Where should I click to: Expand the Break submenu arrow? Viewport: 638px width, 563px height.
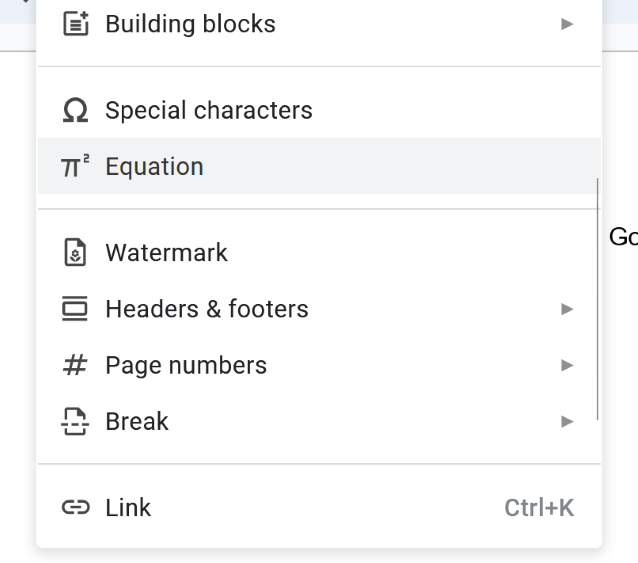click(x=567, y=422)
